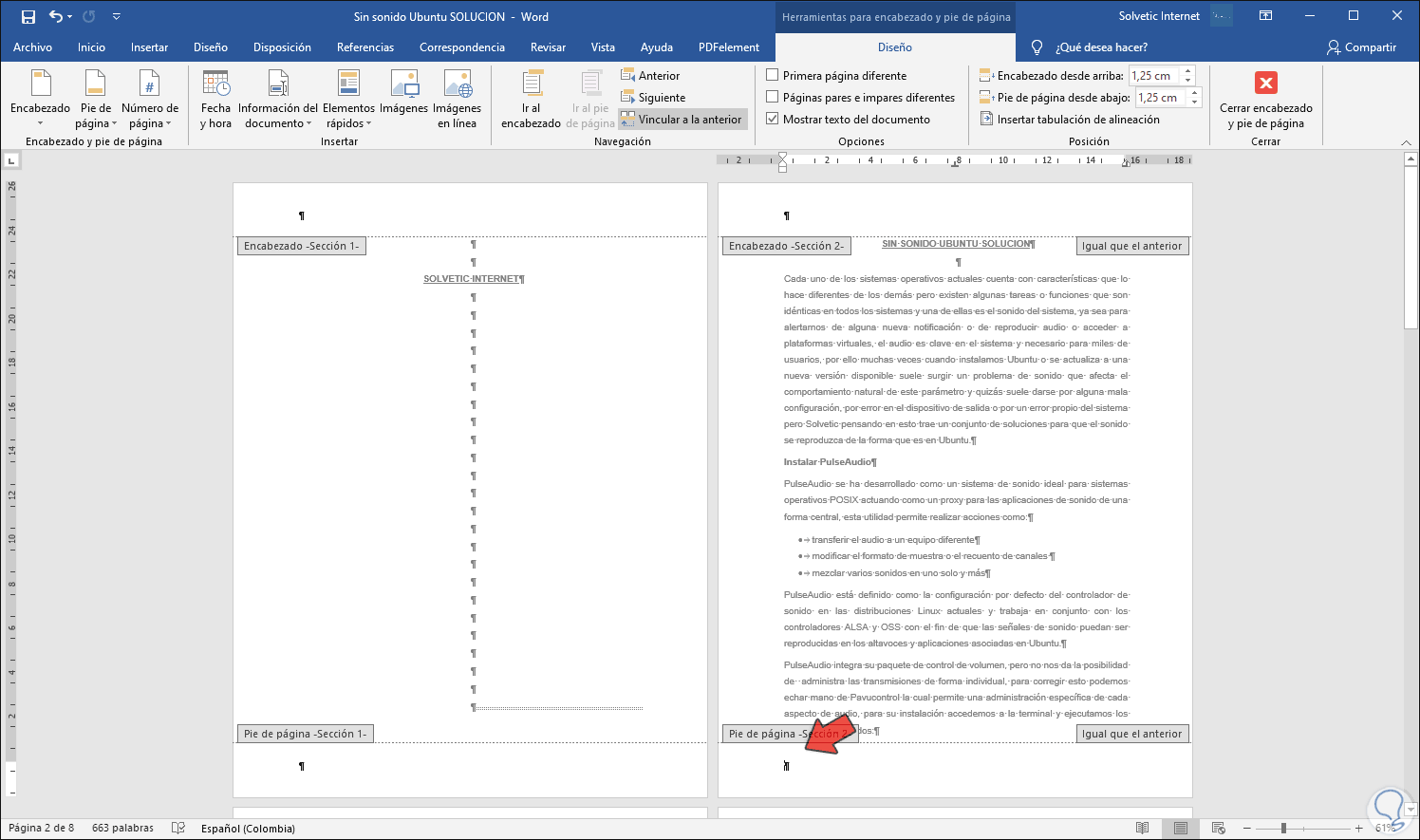The image size is (1420, 840).
Task: Open the Insertar tab
Action: (x=150, y=47)
